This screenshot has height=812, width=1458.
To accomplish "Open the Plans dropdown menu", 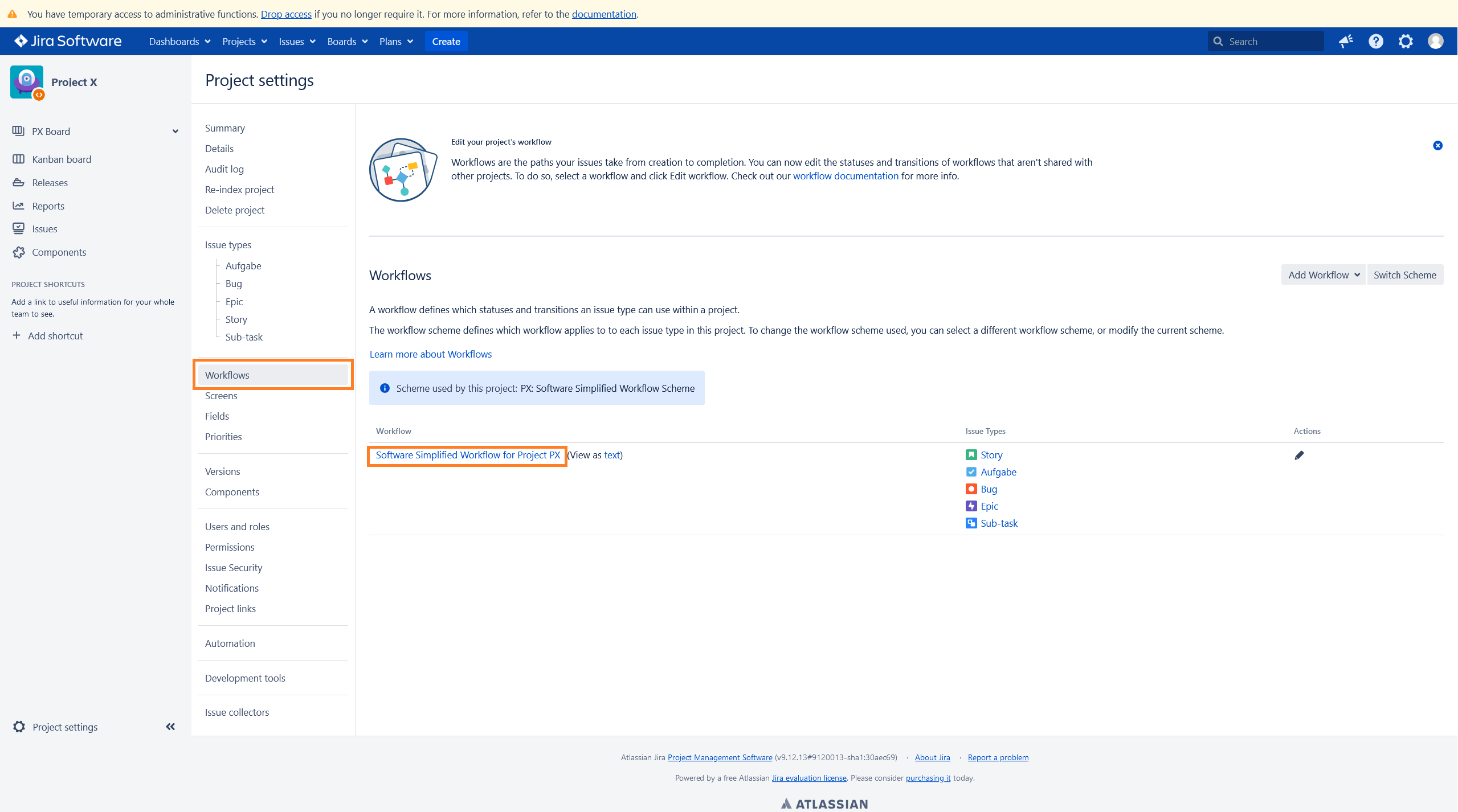I will [396, 42].
